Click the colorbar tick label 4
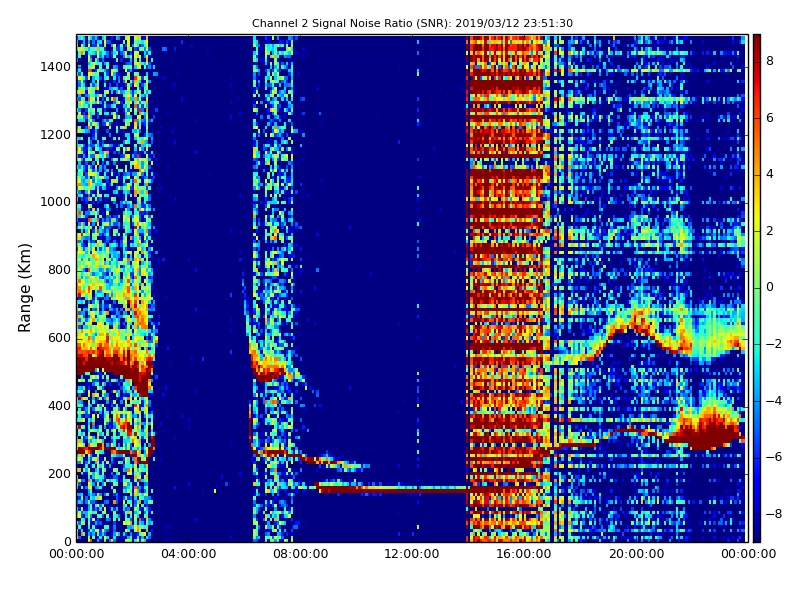The image size is (800, 600). [770, 174]
